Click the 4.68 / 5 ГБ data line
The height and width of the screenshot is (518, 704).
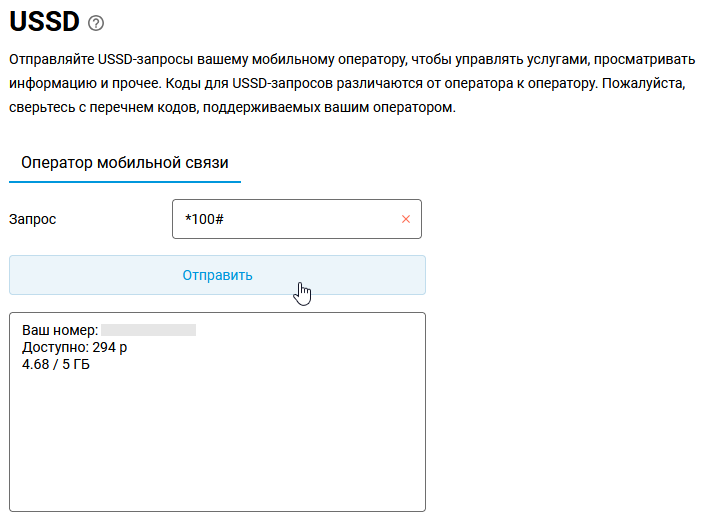pyautogui.click(x=56, y=364)
